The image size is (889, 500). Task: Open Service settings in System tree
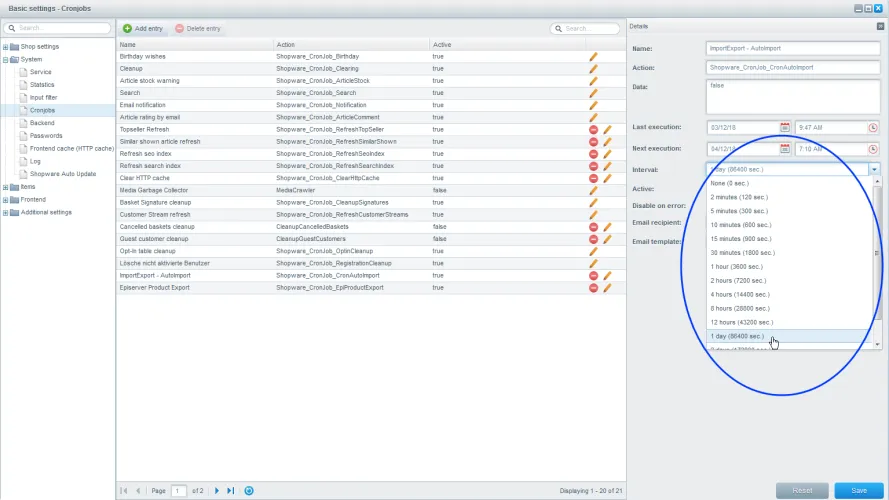(40, 72)
